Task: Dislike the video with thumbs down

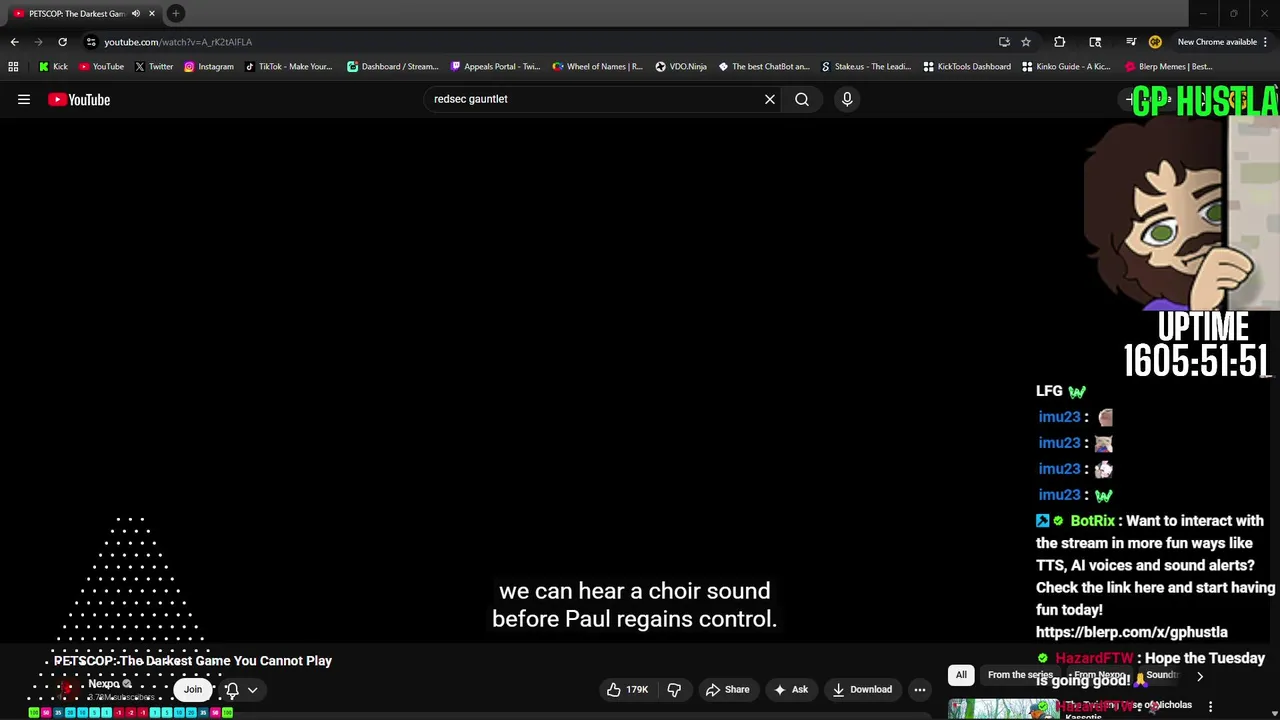Action: [674, 689]
